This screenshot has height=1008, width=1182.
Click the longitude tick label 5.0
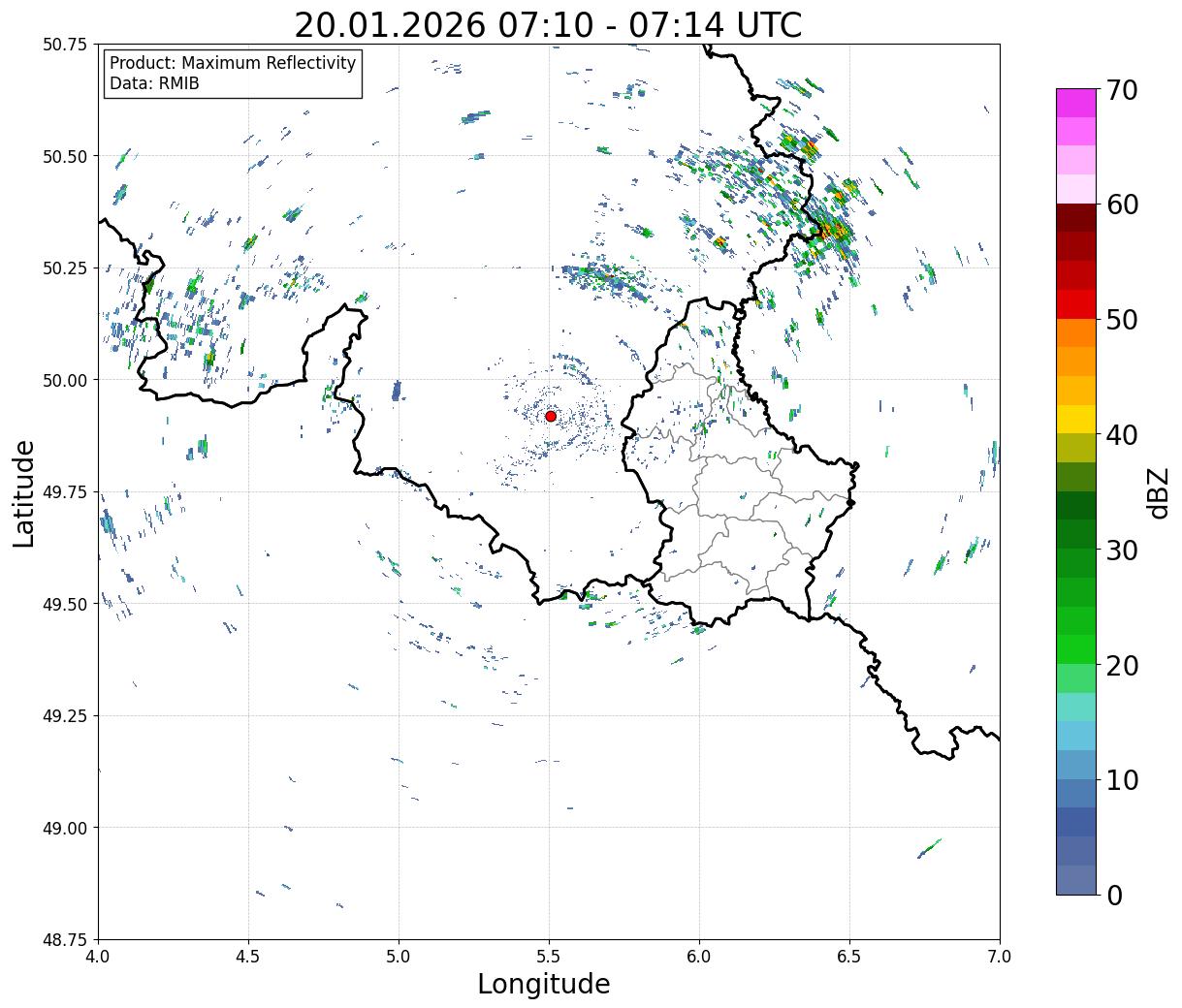point(399,957)
